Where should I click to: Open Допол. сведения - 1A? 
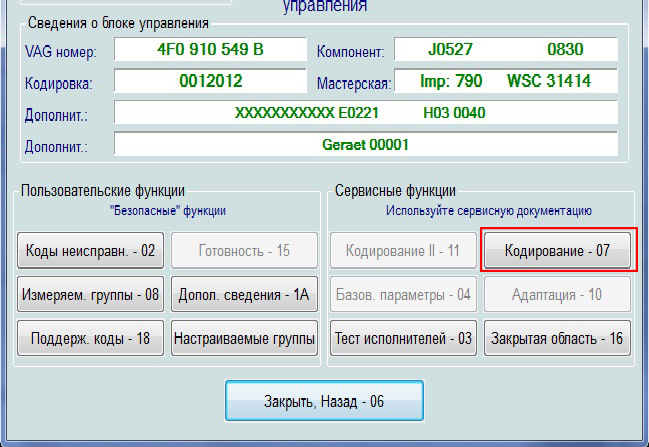click(x=244, y=294)
